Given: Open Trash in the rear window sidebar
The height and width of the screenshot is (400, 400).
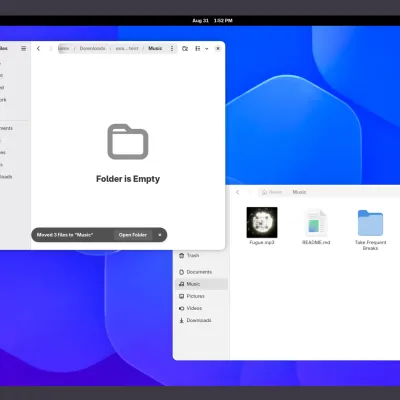Looking at the screenshot, I should tap(201, 256).
